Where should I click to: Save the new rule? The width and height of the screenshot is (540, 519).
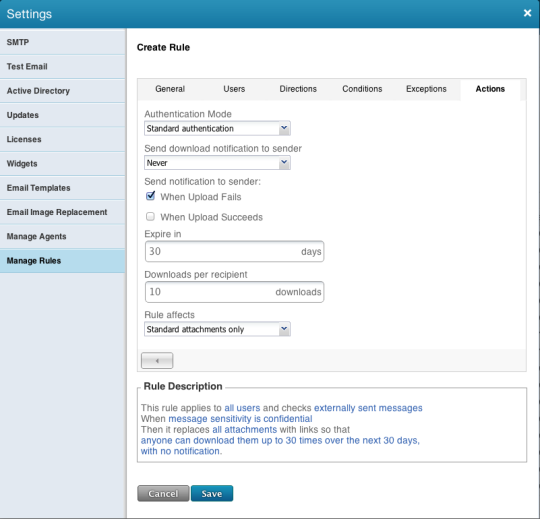click(x=212, y=494)
